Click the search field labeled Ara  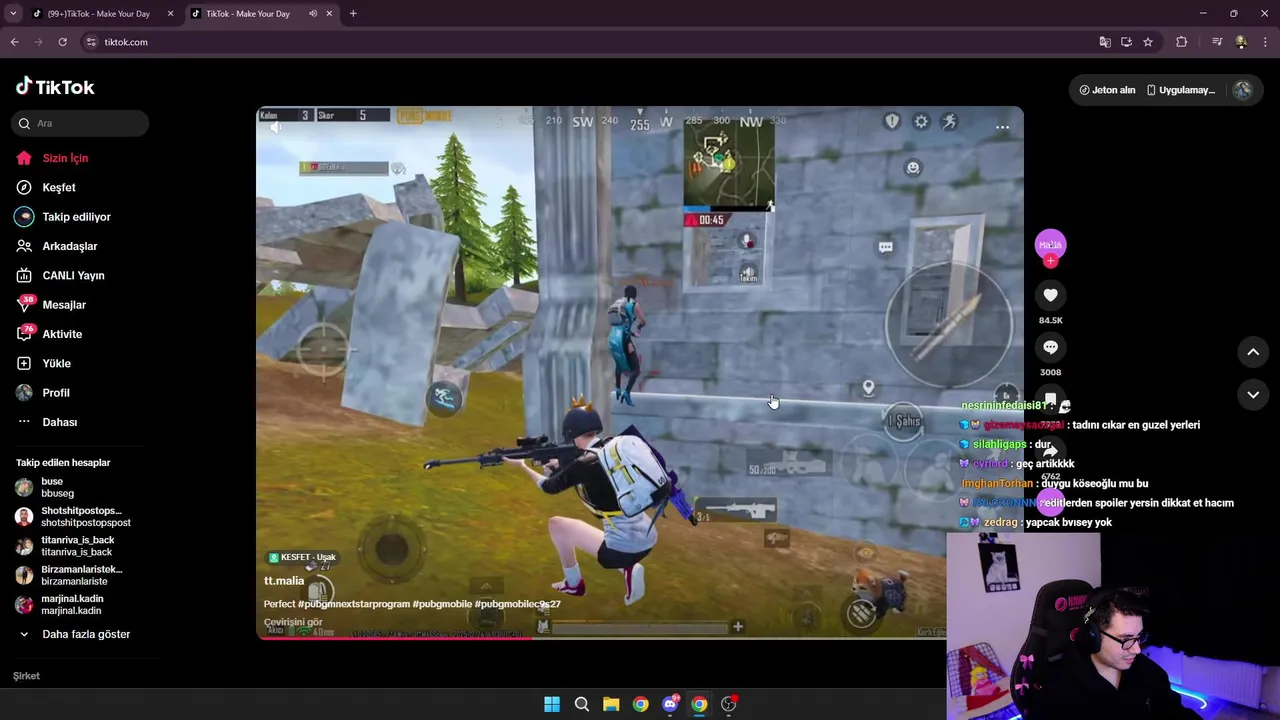pos(80,123)
